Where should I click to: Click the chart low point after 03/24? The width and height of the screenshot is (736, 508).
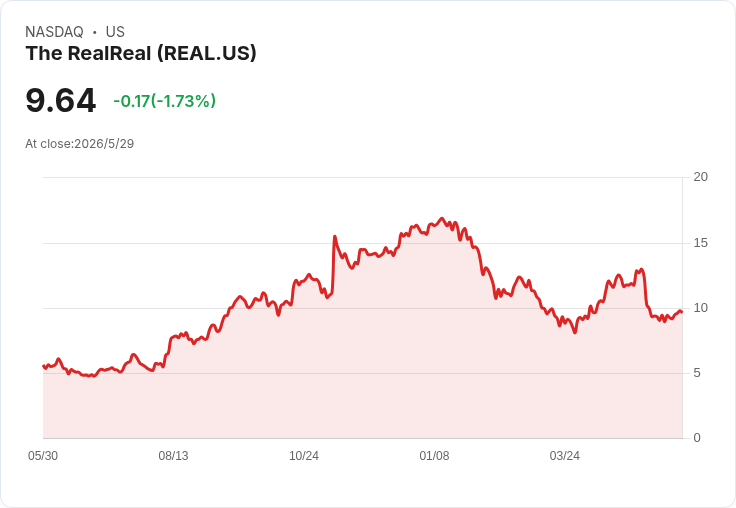pos(575,332)
